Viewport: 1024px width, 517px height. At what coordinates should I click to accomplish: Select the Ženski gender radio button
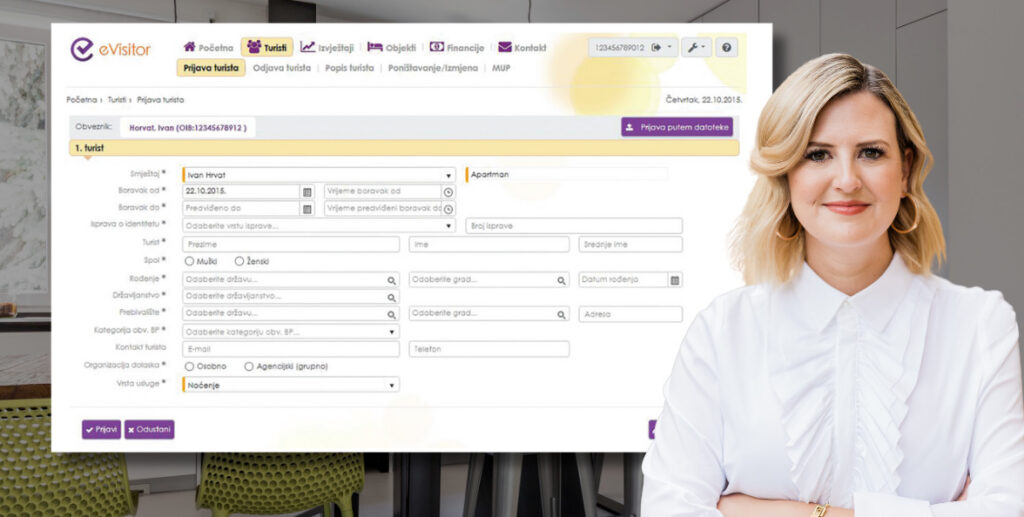click(239, 261)
